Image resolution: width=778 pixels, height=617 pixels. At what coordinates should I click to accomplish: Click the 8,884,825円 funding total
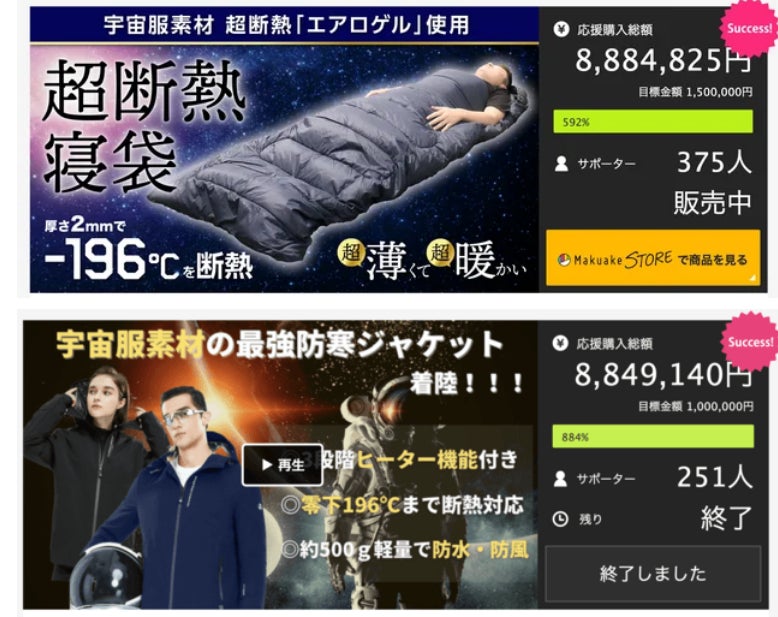(x=663, y=61)
